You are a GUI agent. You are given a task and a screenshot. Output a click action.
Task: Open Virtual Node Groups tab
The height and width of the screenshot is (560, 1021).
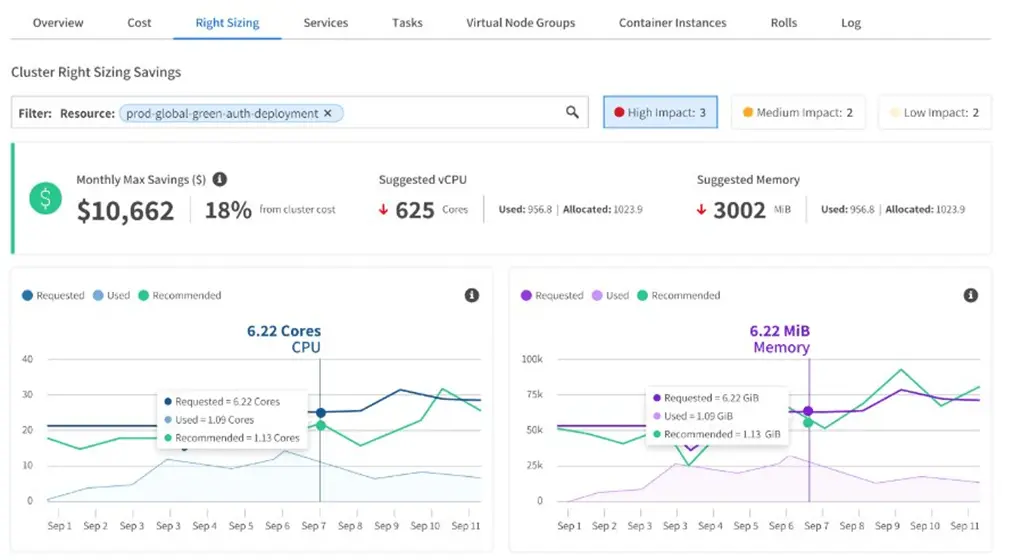(x=520, y=23)
